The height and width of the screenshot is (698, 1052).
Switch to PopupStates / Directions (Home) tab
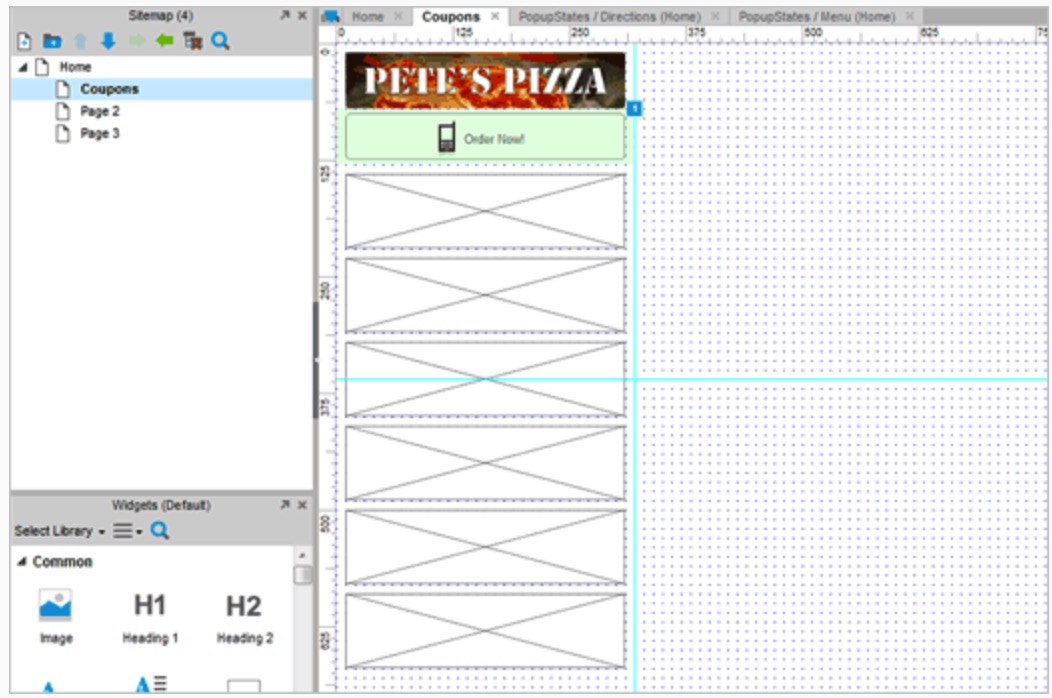[609, 17]
